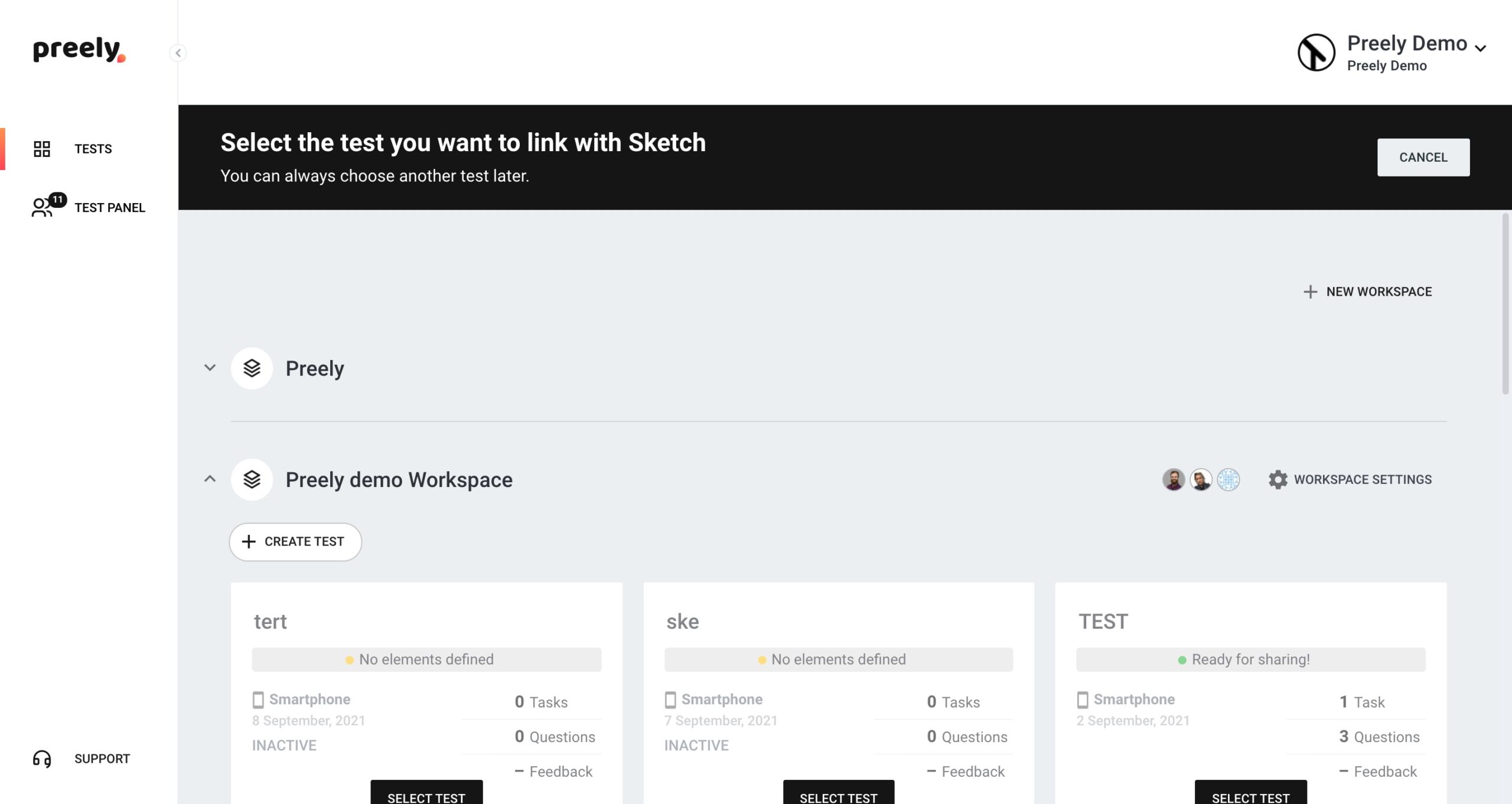Click the smartphone icon on TEST card

[1083, 700]
